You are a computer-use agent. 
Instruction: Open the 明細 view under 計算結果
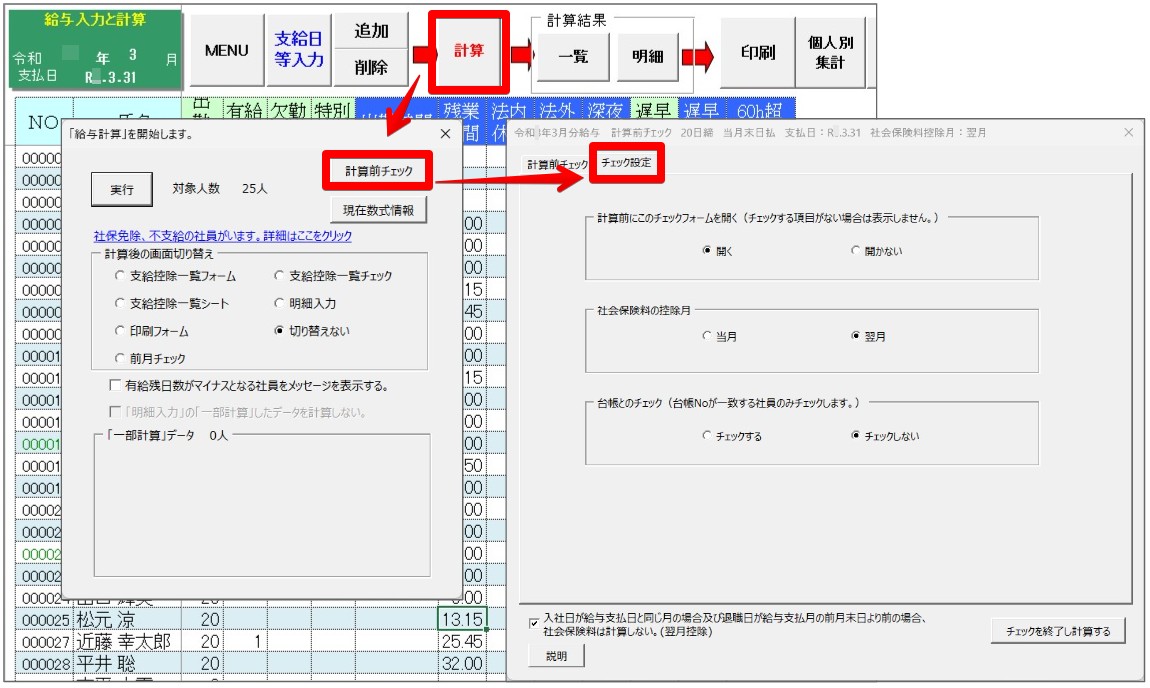coord(649,58)
